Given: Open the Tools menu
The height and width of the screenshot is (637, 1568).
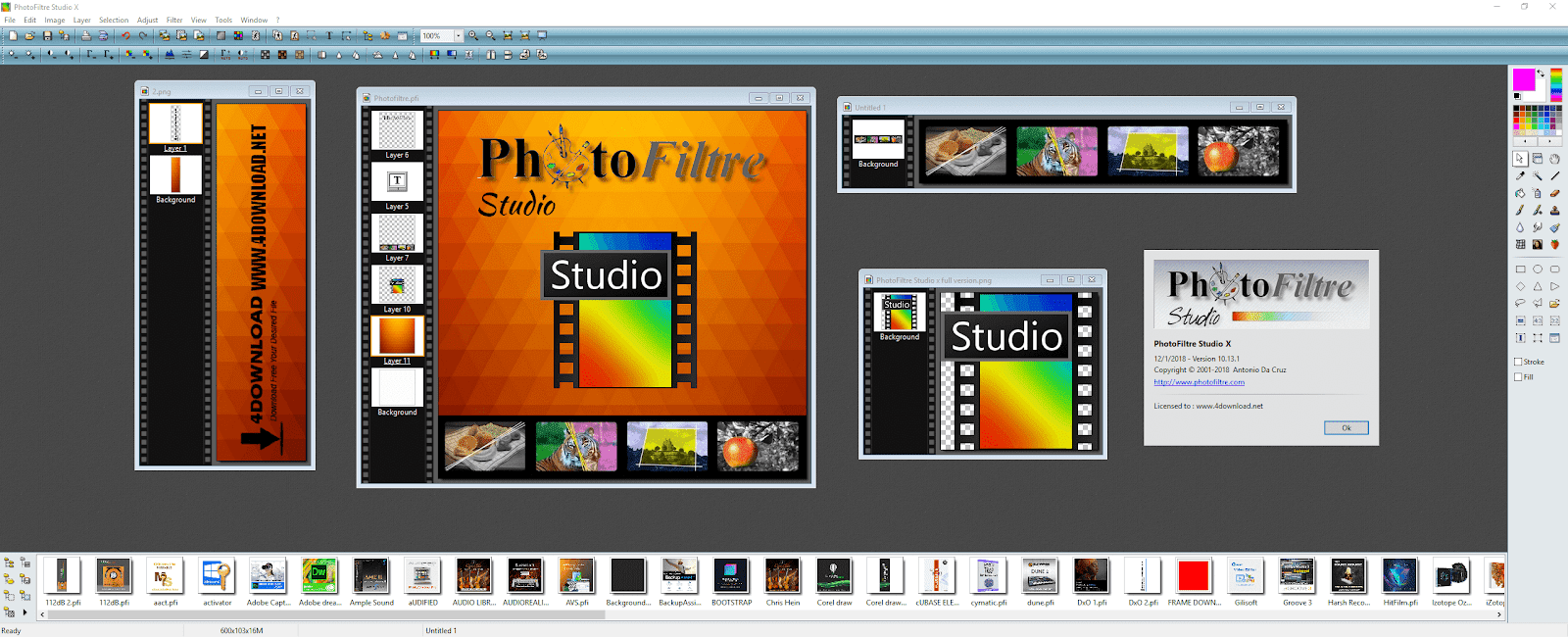Looking at the screenshot, I should [x=223, y=20].
